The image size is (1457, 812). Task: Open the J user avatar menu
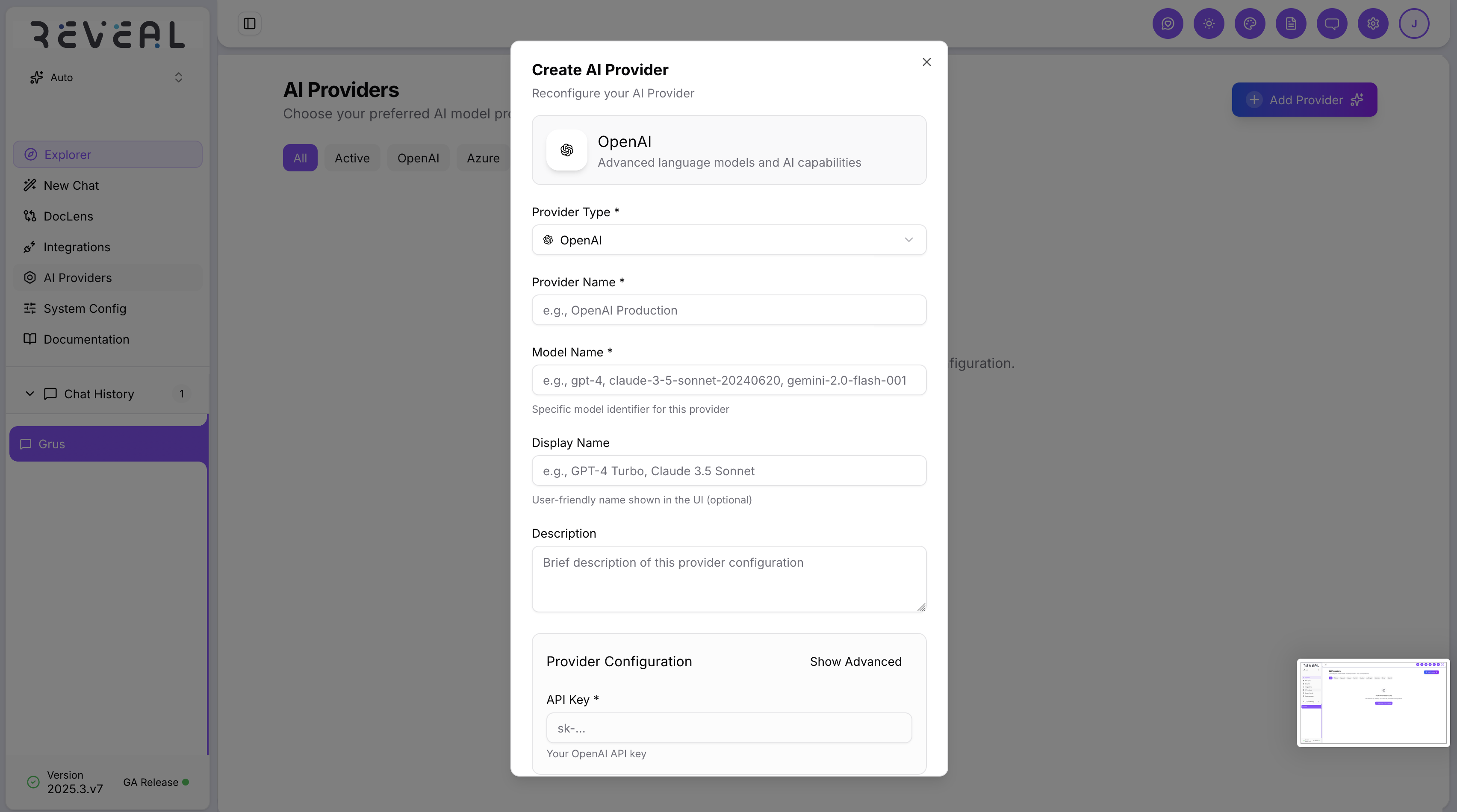tap(1414, 24)
